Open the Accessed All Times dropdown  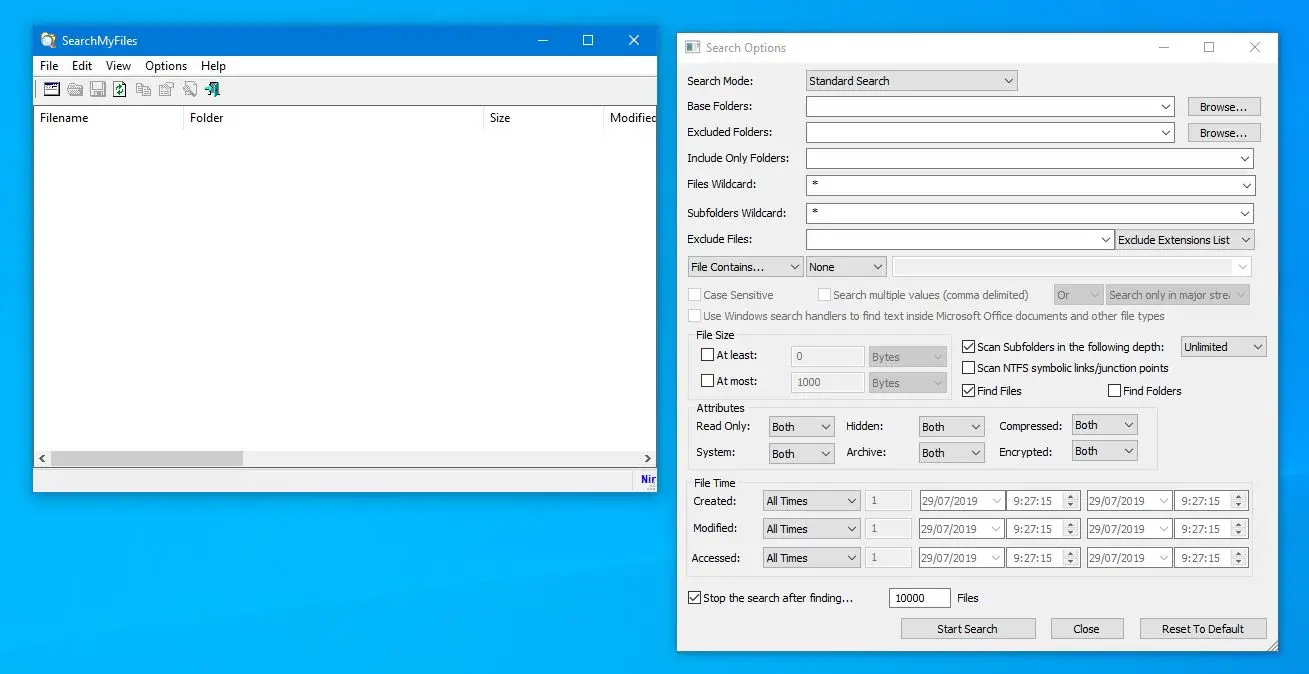[811, 558]
